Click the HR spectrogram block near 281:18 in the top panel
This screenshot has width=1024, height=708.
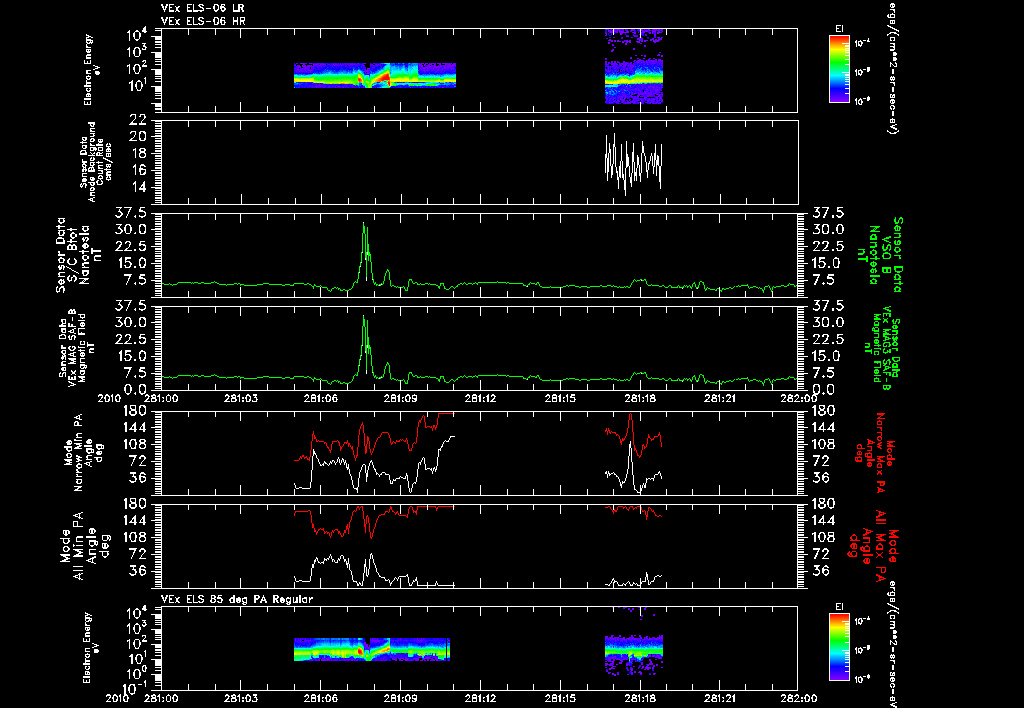click(x=633, y=67)
